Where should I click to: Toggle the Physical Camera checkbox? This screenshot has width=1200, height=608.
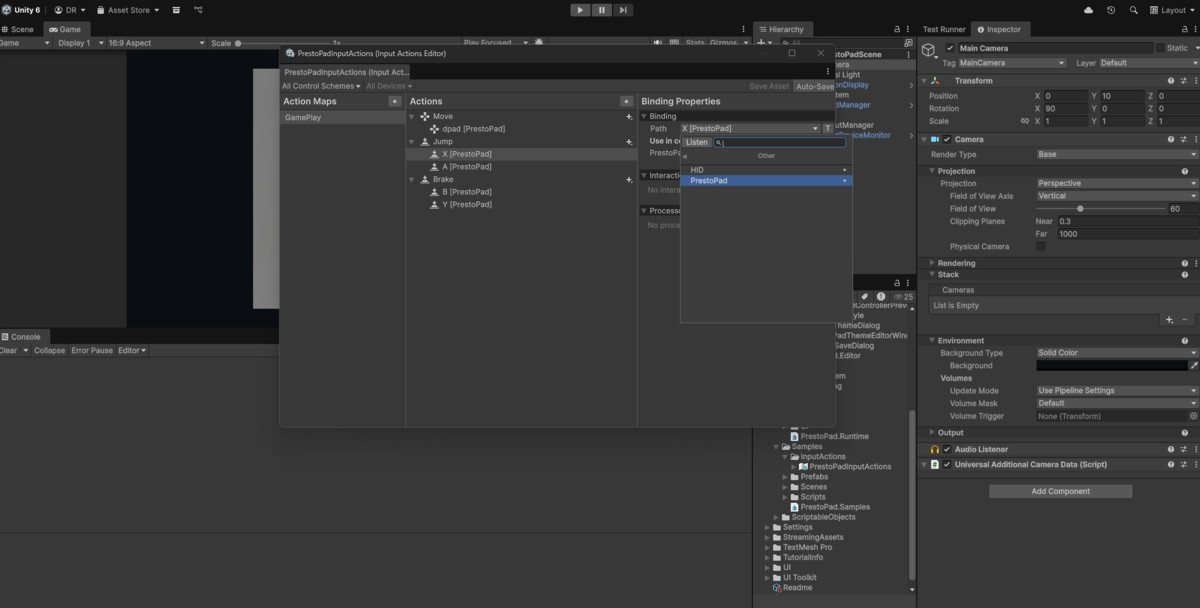[1041, 246]
